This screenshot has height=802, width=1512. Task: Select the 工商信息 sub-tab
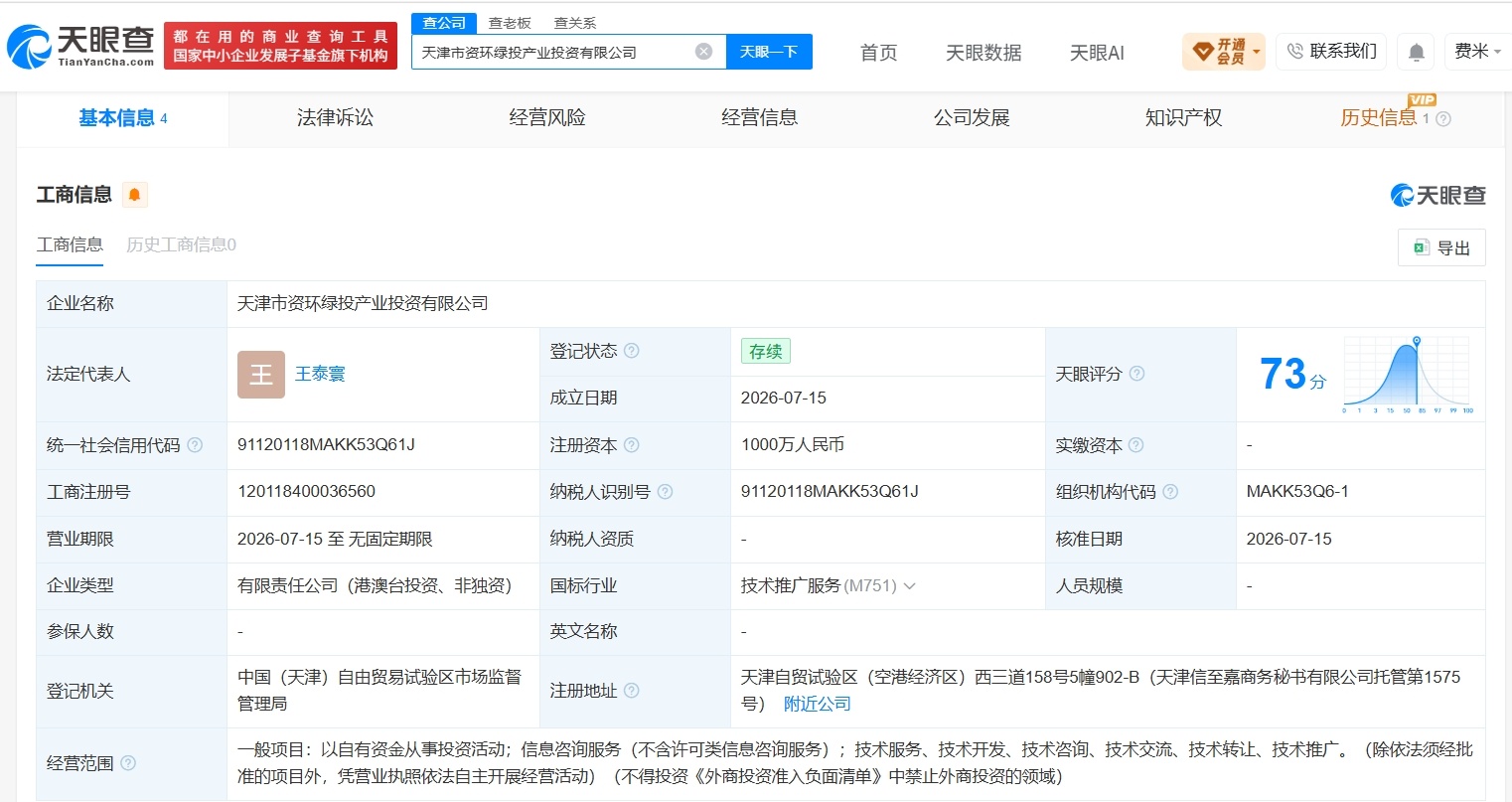click(70, 244)
